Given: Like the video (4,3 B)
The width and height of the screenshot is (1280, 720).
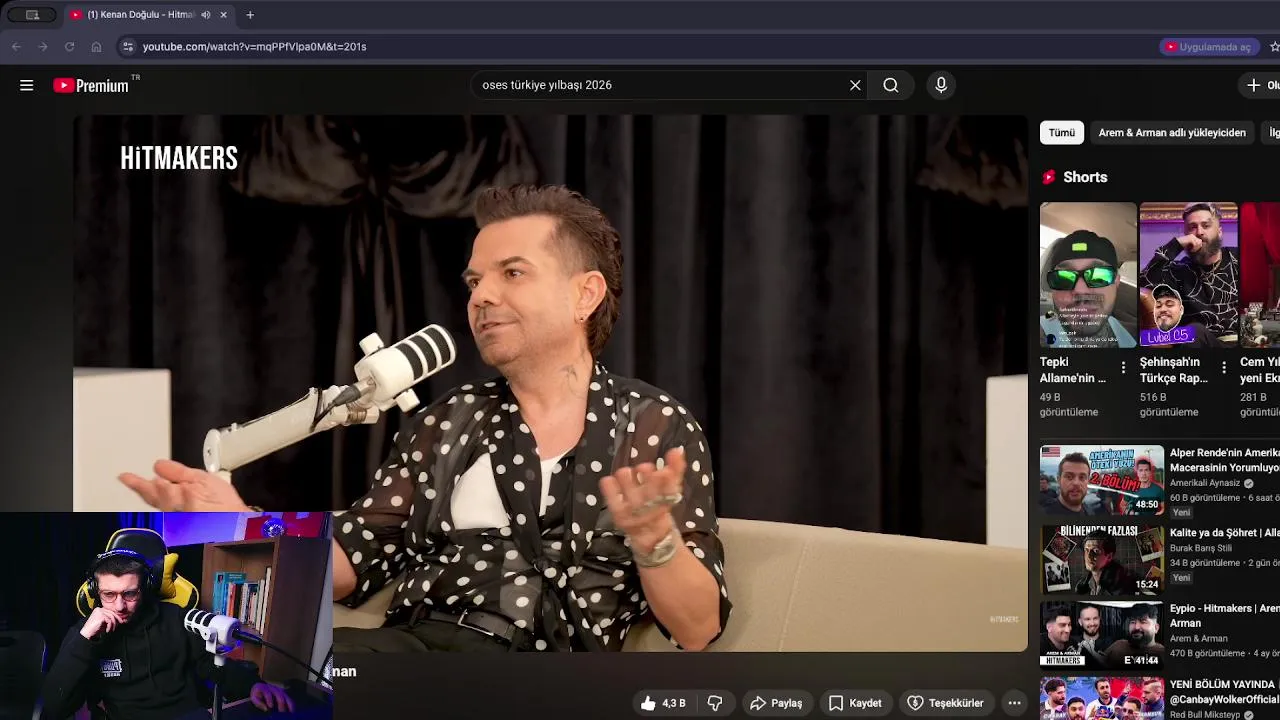Looking at the screenshot, I should [664, 703].
